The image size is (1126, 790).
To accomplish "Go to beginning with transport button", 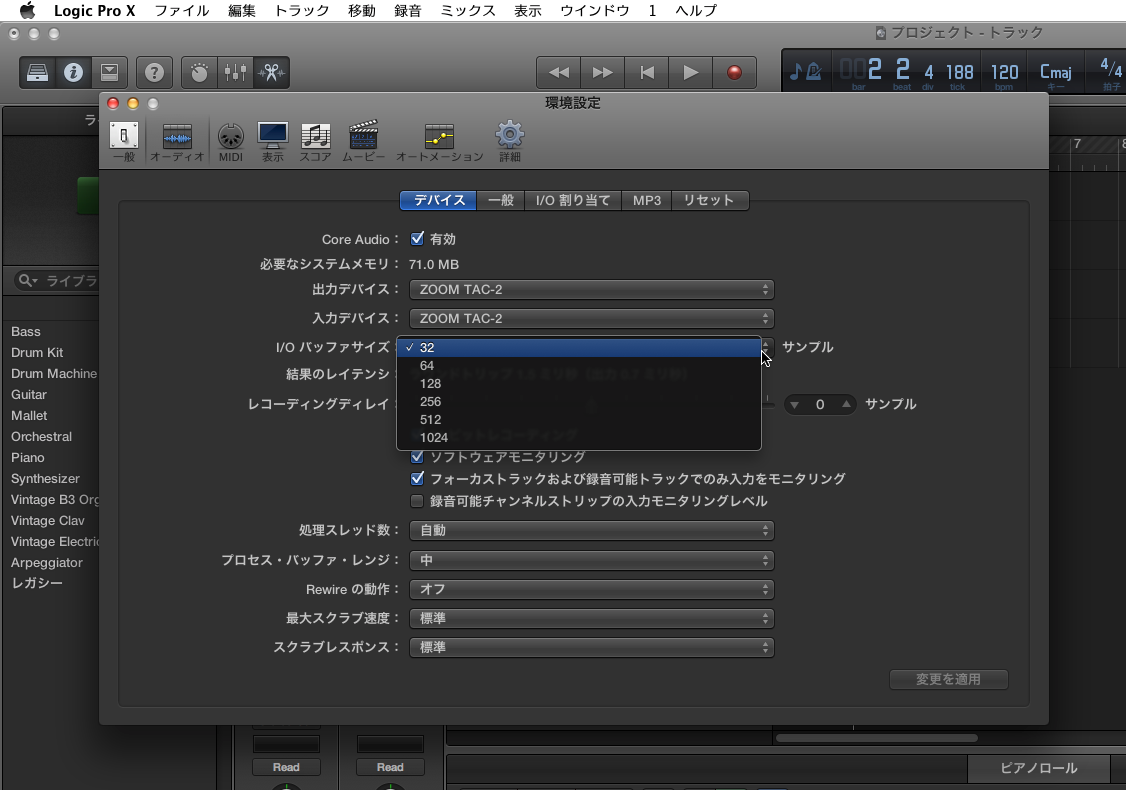I will [646, 73].
